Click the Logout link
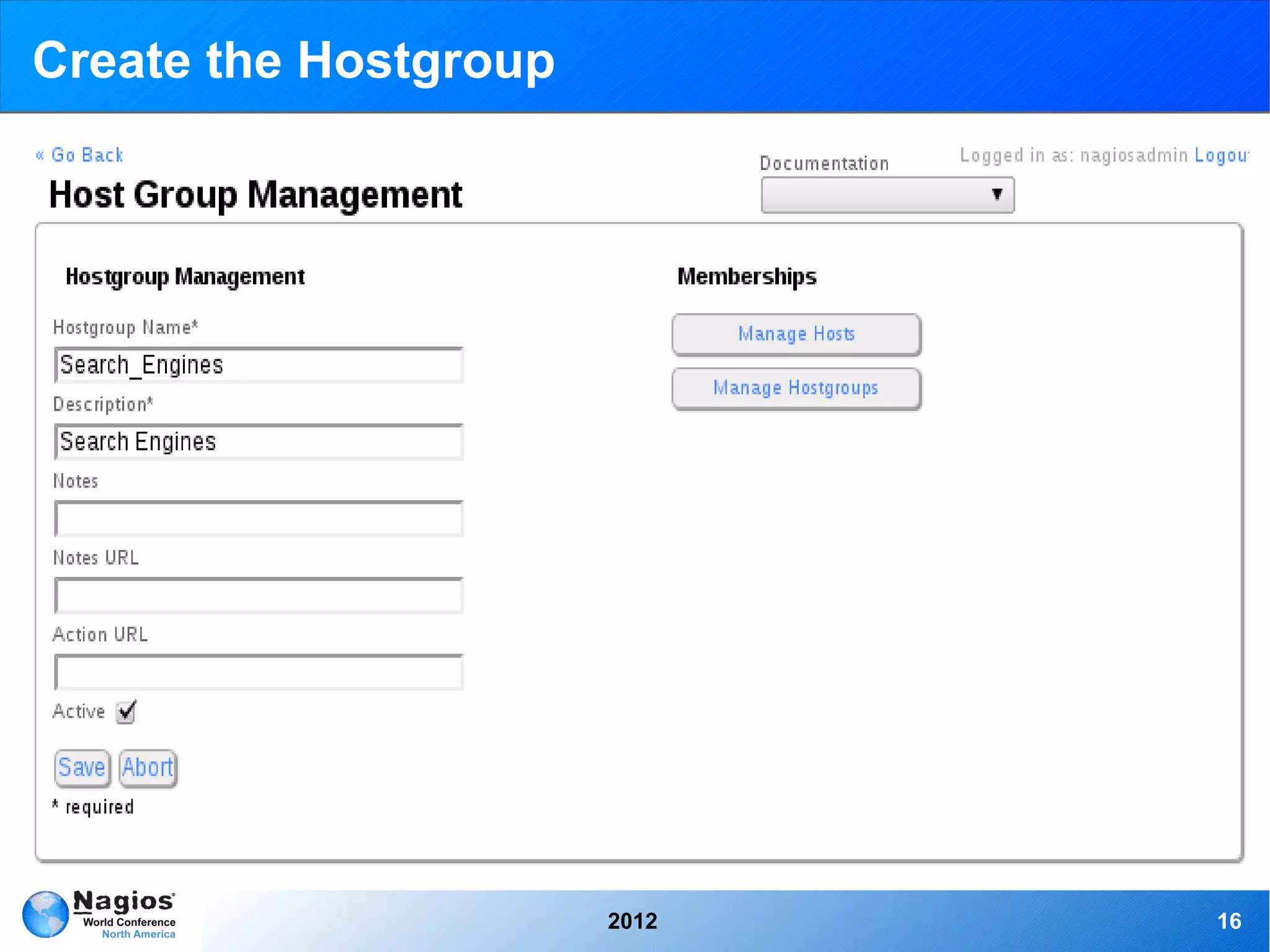The height and width of the screenshot is (952, 1270). 1222,155
